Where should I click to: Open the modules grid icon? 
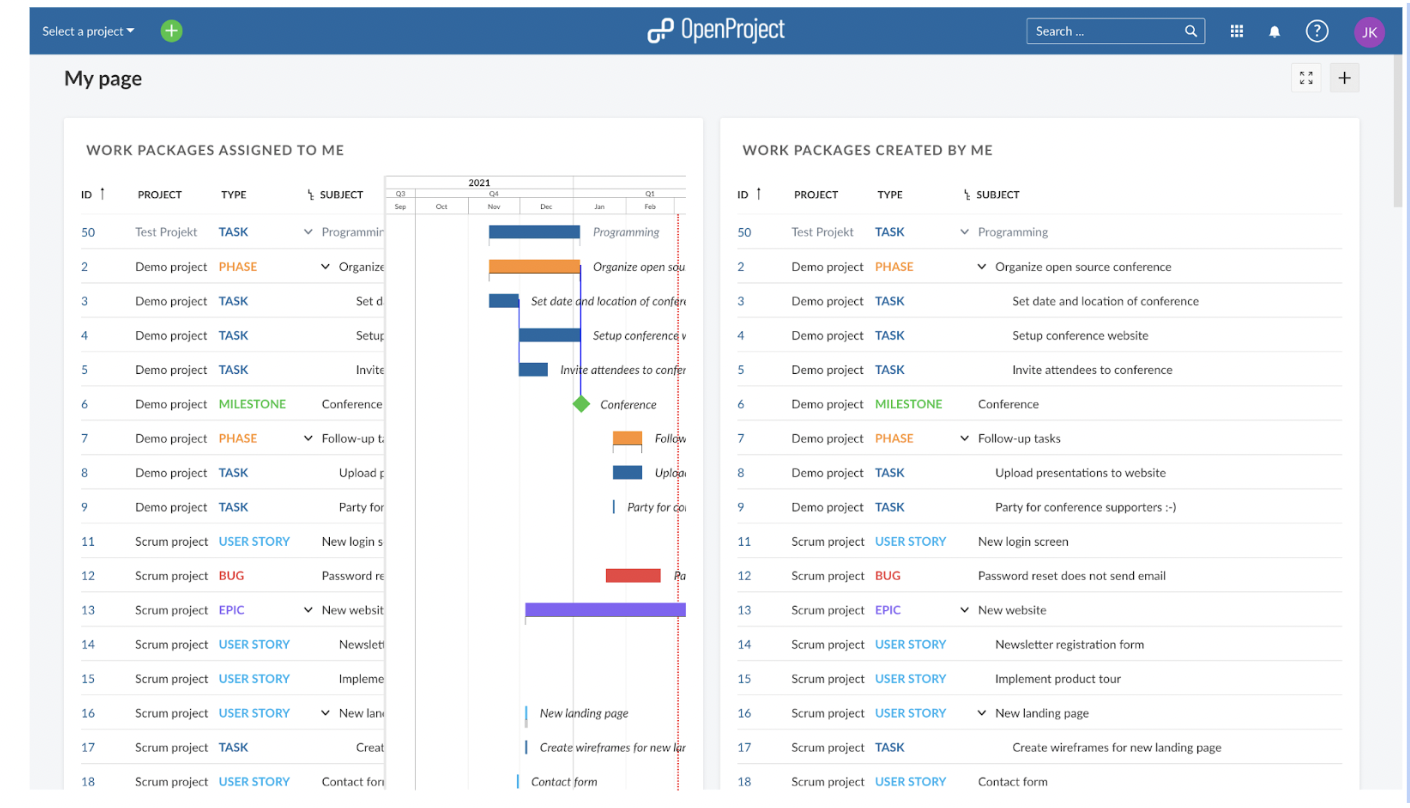(1236, 31)
